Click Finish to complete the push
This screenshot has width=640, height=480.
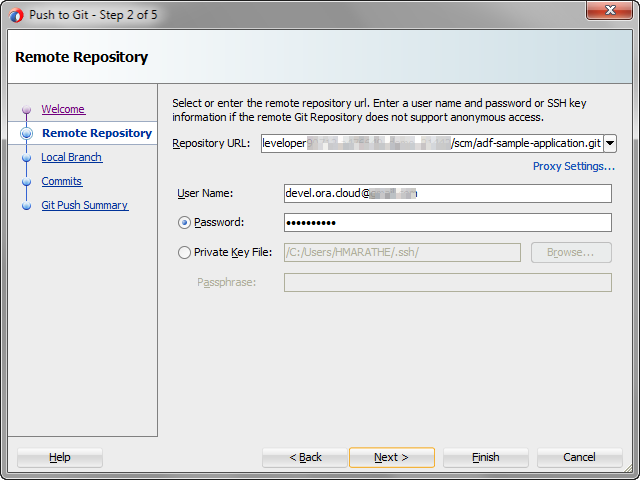point(486,457)
